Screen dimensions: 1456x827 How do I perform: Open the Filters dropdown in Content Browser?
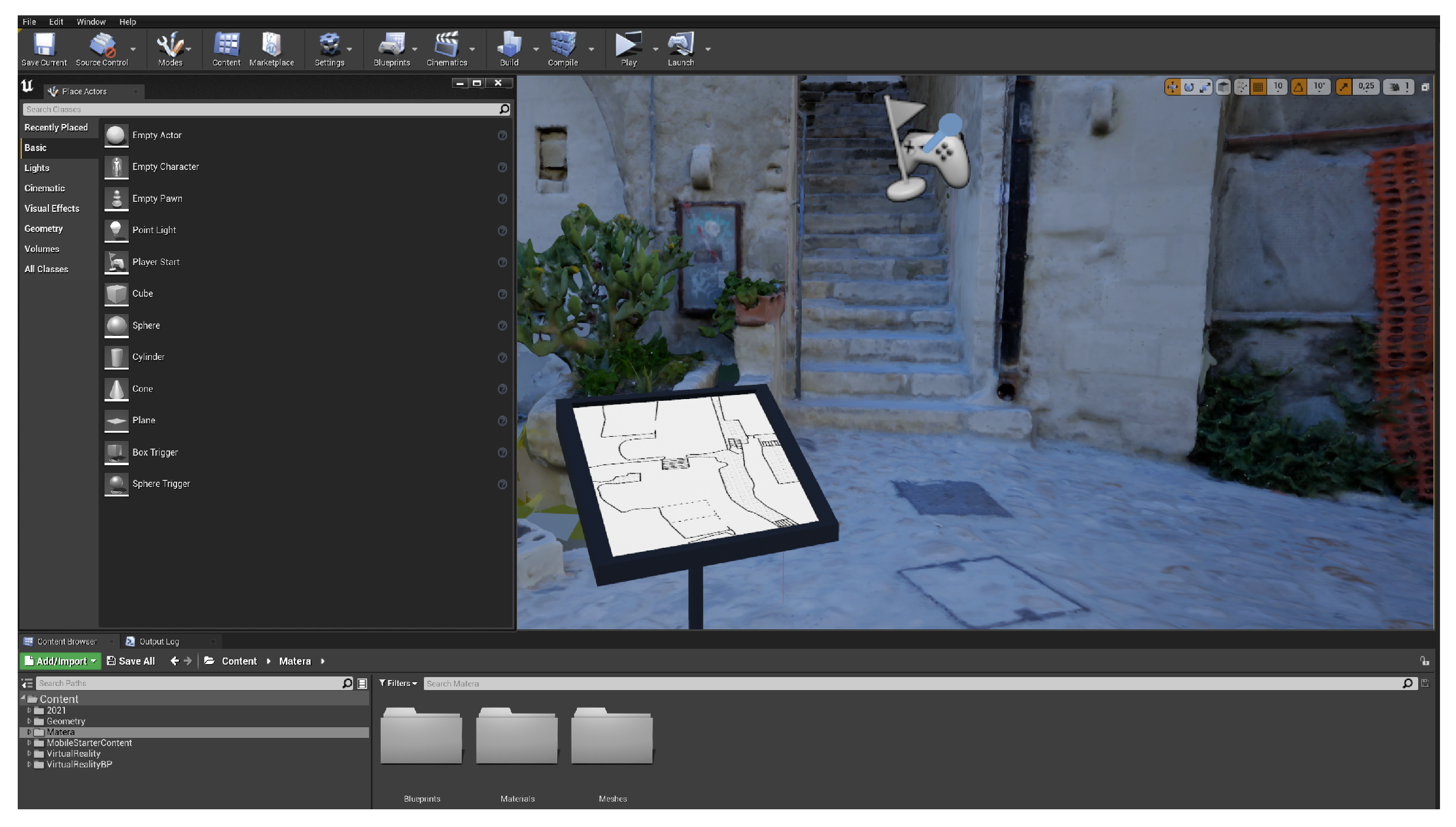(x=398, y=683)
